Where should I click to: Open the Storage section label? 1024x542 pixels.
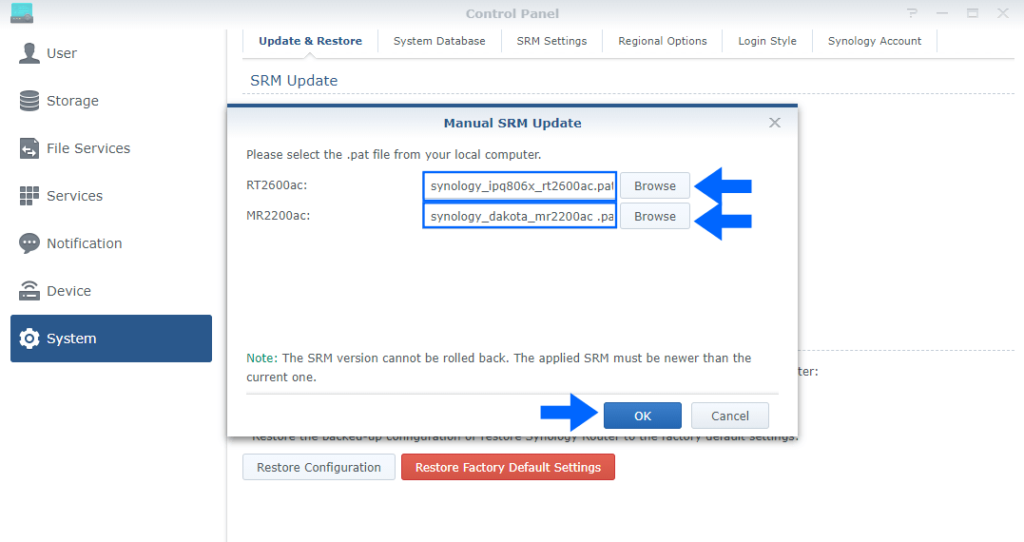[72, 101]
